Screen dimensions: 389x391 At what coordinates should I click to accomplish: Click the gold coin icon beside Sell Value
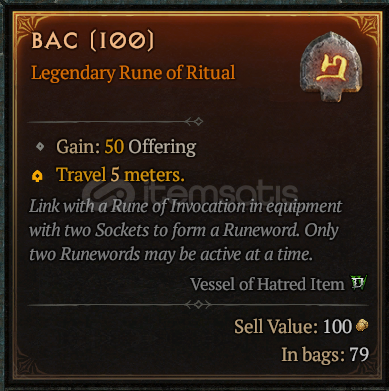point(362,325)
